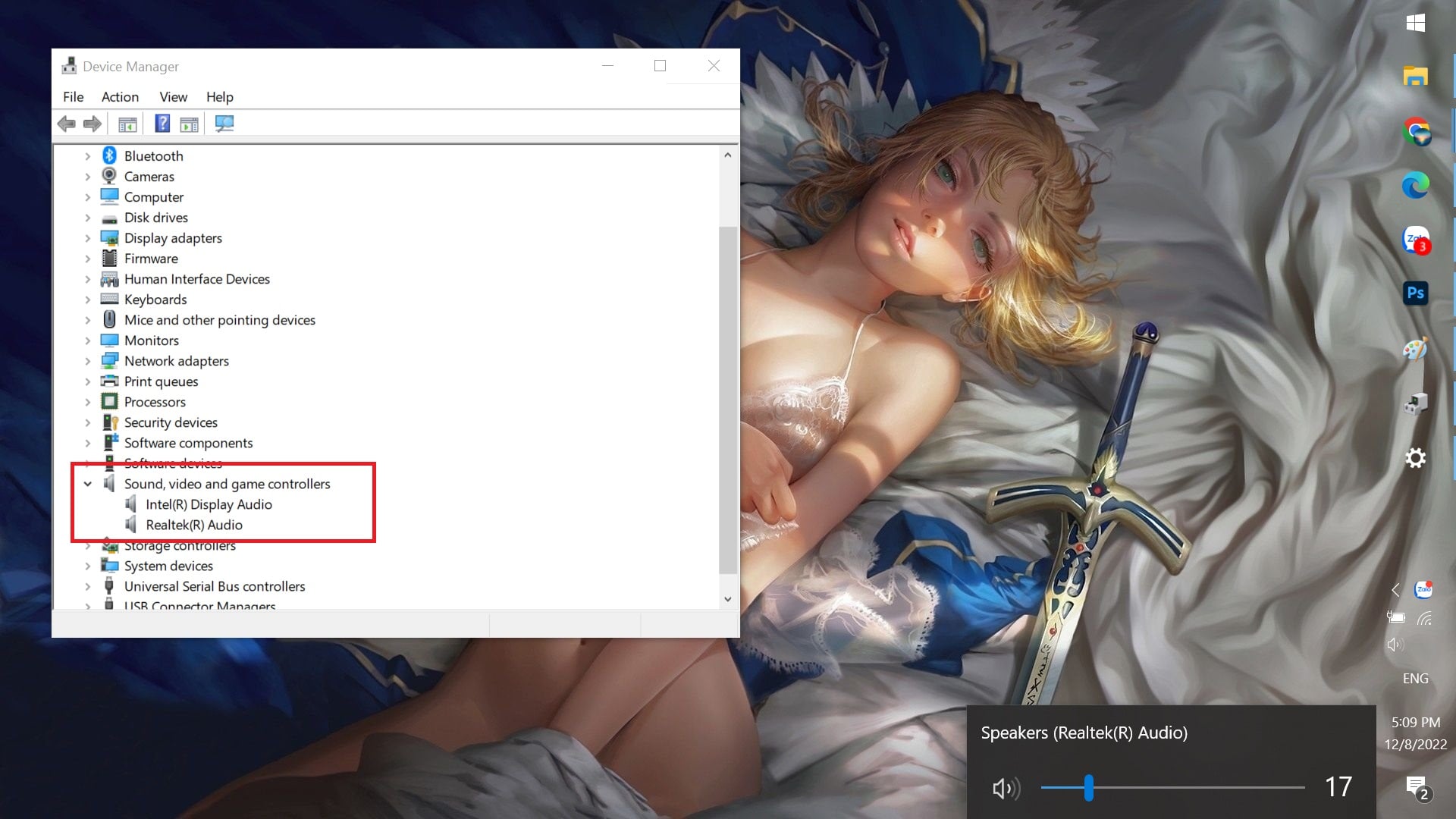Viewport: 1456px width, 819px height.
Task: Open the blue question mark Help toolbar icon
Action: click(162, 123)
